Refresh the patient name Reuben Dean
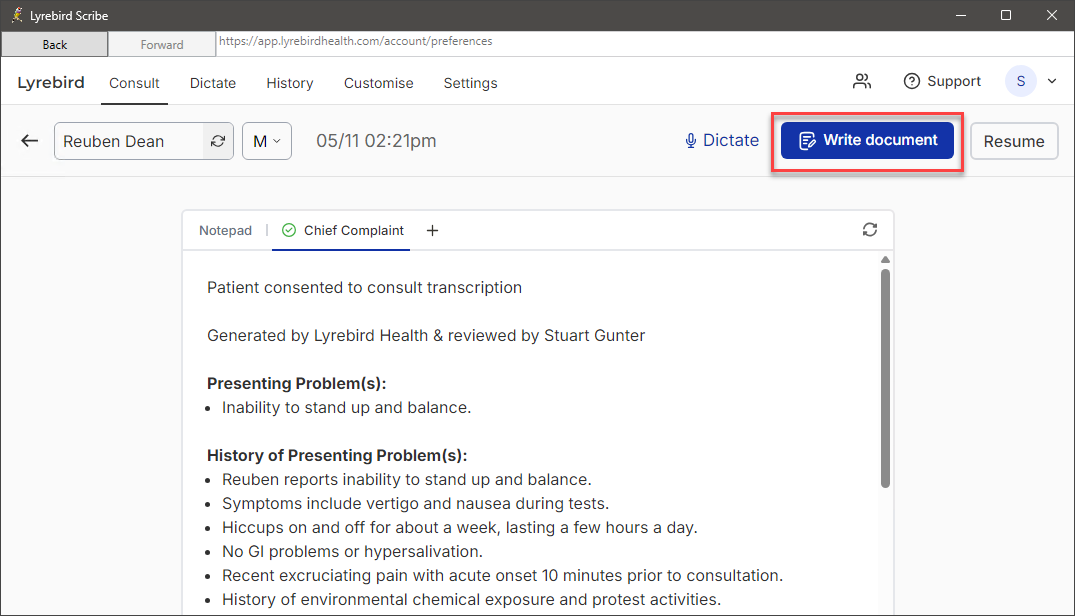Viewport: 1075px width, 616px height. pyautogui.click(x=218, y=141)
